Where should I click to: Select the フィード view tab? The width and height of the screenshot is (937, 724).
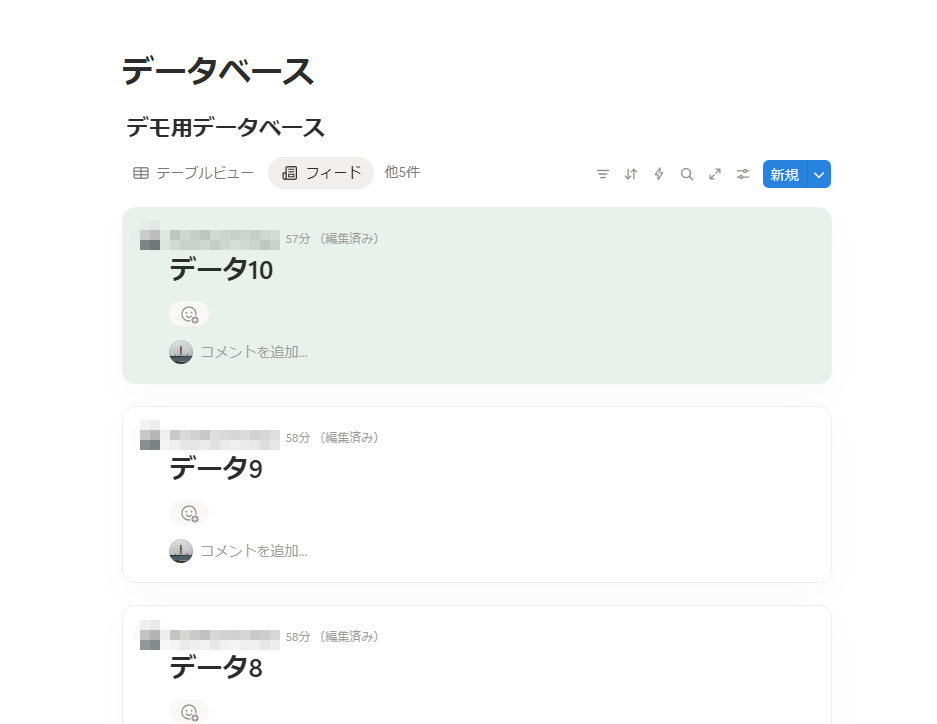click(321, 173)
